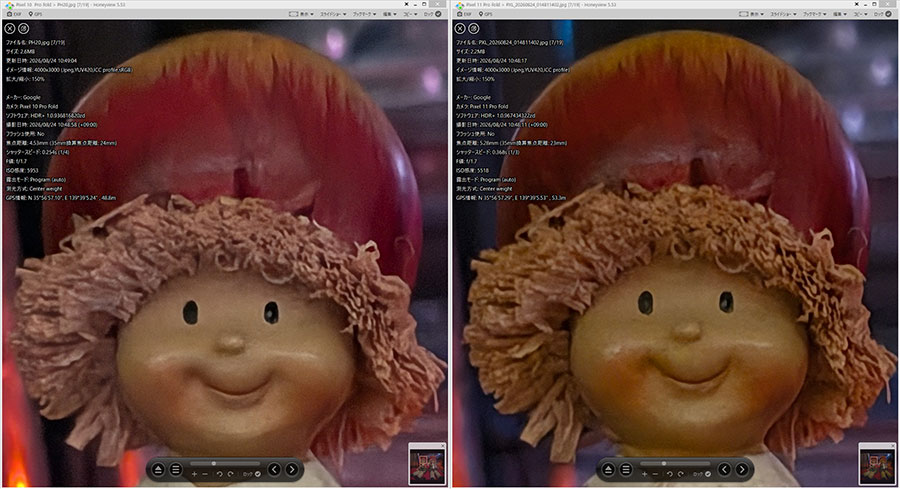
Task: Open hamburger menu in right control bar
Action: pos(626,469)
